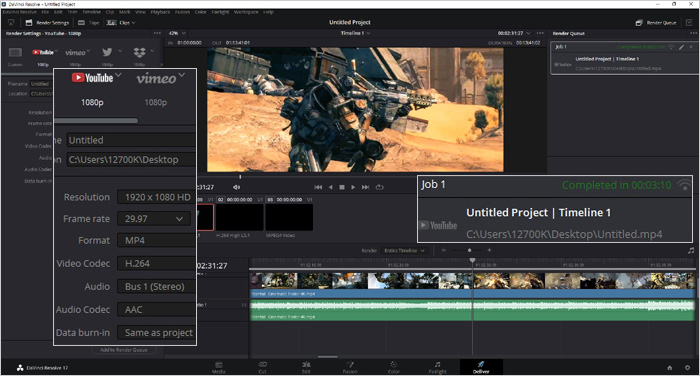Zoom out timeline with the minus icon
Screen dimensions: 700x376
pyautogui.click(x=443, y=250)
